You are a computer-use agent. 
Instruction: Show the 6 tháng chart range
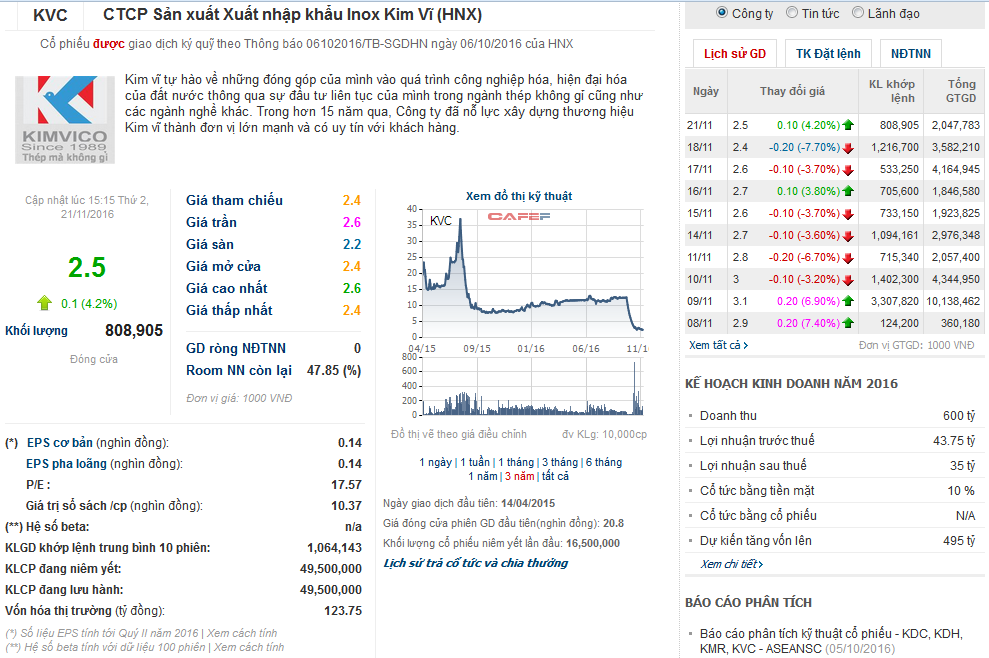604,462
